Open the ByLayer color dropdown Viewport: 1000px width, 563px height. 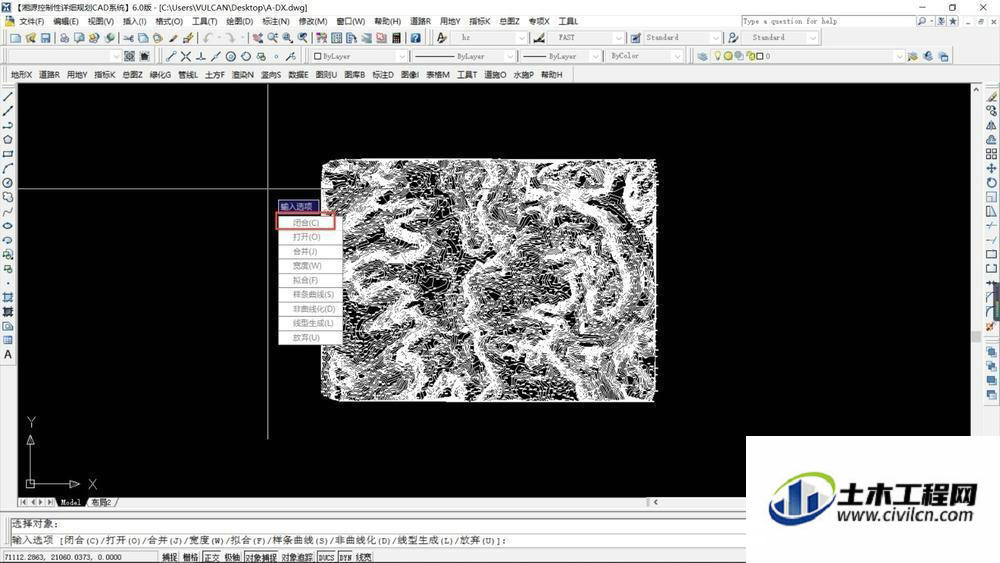coord(401,56)
